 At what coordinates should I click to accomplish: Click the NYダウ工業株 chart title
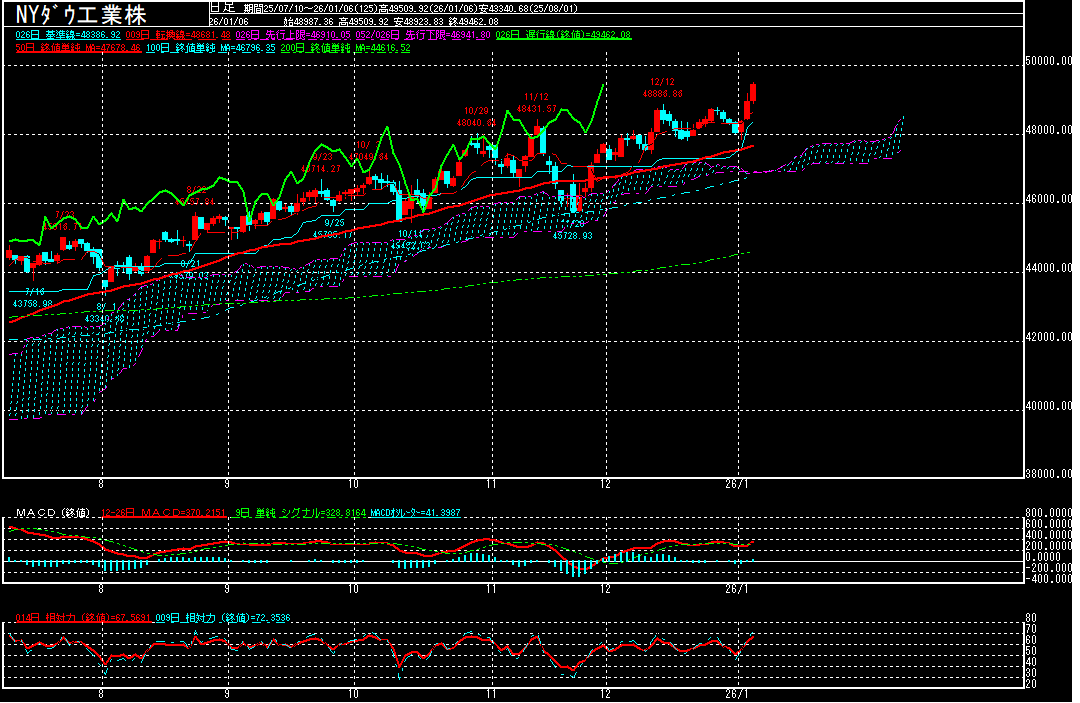[81, 15]
